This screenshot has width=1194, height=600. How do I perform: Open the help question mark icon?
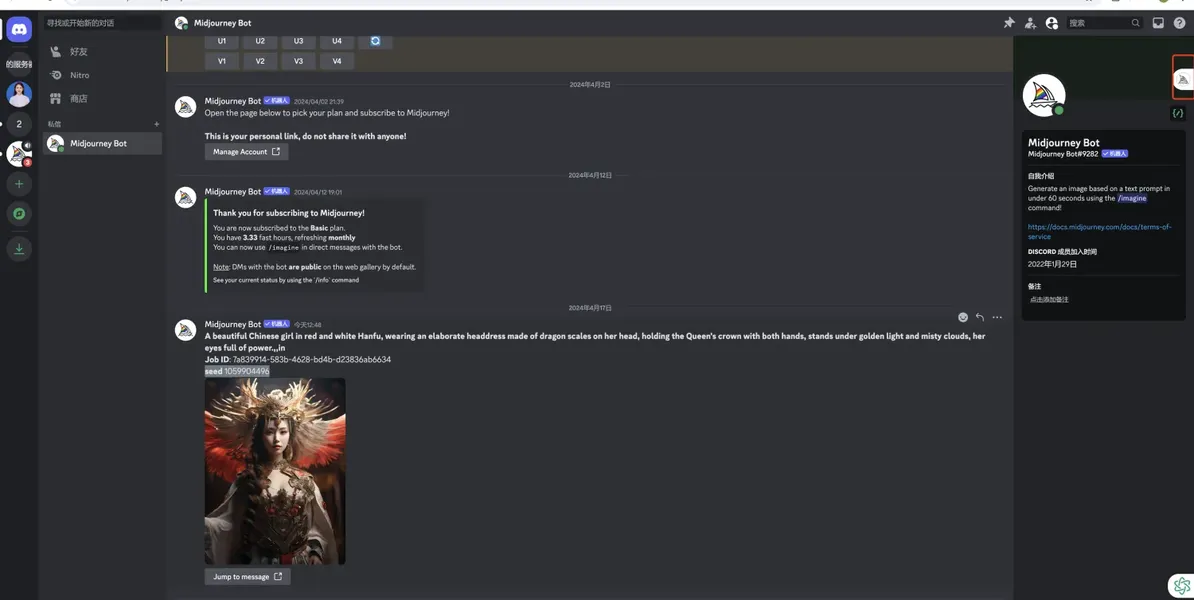[1179, 23]
